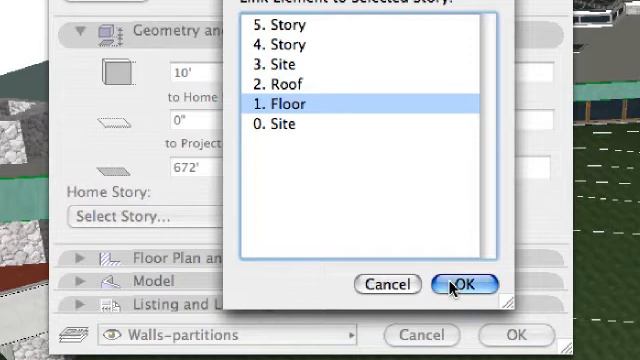This screenshot has height=360, width=640.
Task: Expand the Listing and Labeling panel triangle
Action: coord(80,304)
